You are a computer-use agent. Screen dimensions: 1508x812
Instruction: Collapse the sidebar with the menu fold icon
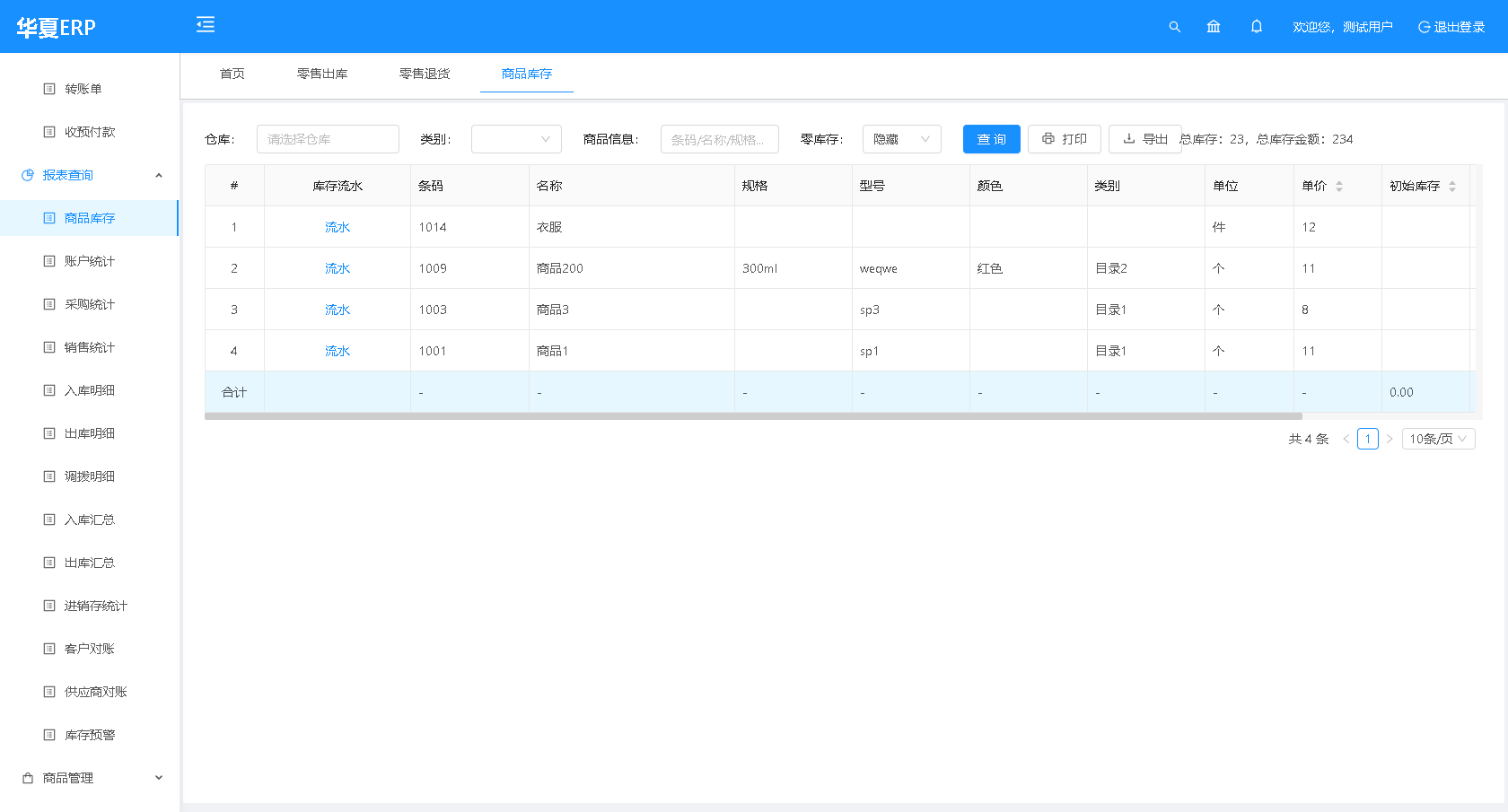[206, 25]
